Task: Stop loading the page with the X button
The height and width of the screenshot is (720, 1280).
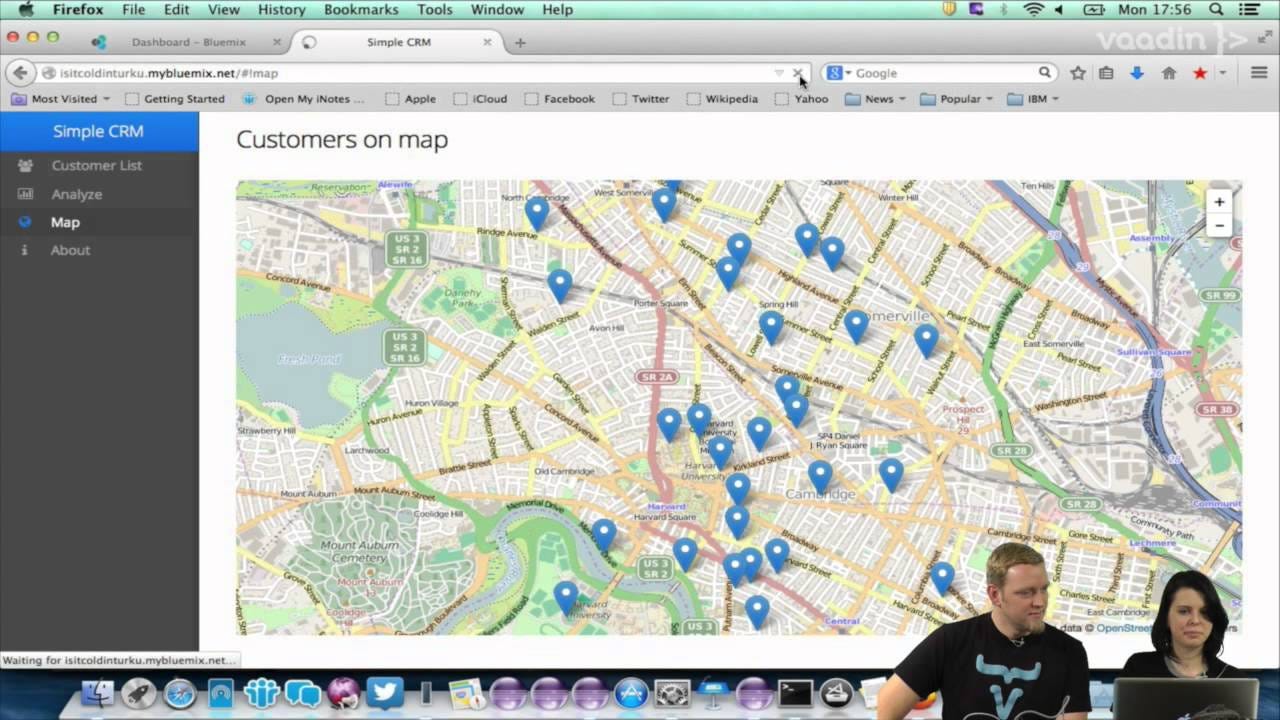Action: click(797, 73)
